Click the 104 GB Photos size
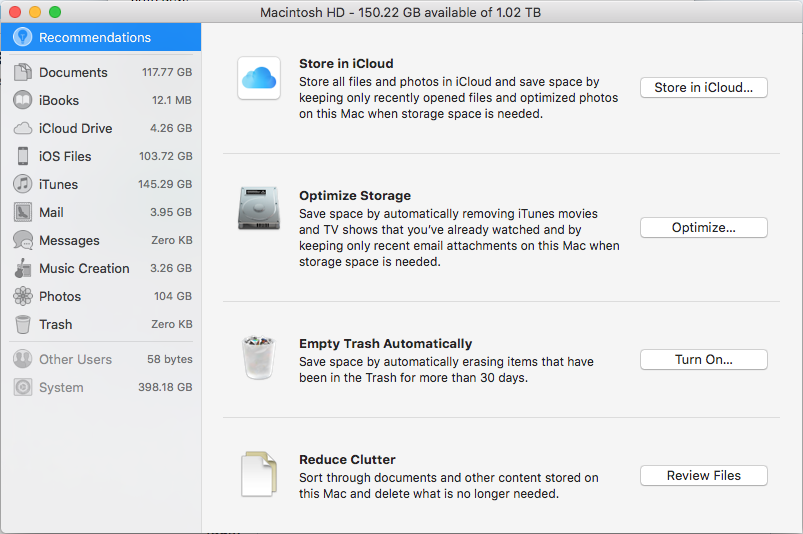803x534 pixels. [x=173, y=296]
